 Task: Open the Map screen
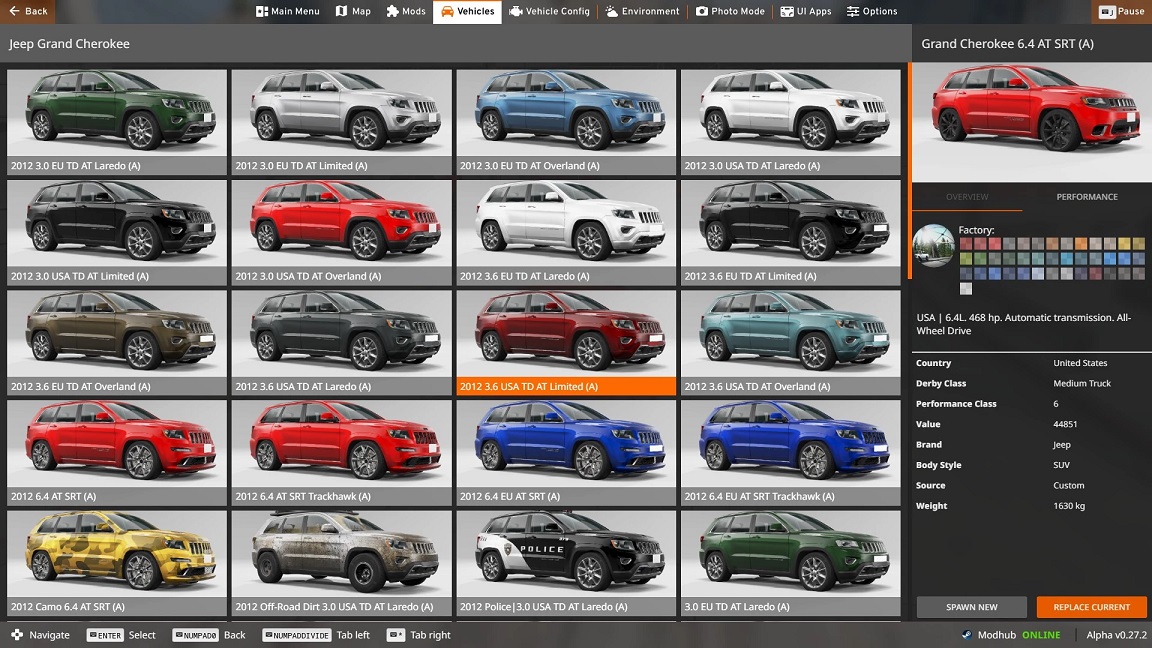(x=353, y=11)
